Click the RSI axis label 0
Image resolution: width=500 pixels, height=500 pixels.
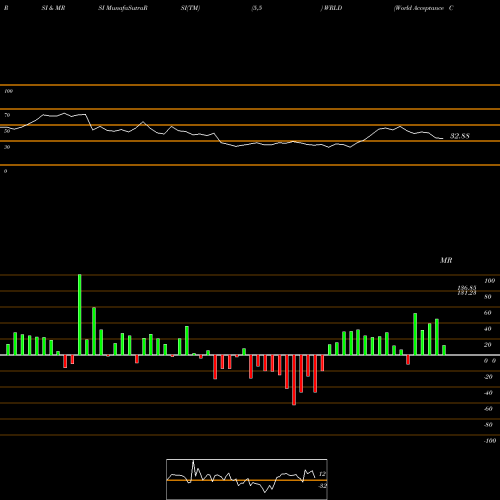5,171
